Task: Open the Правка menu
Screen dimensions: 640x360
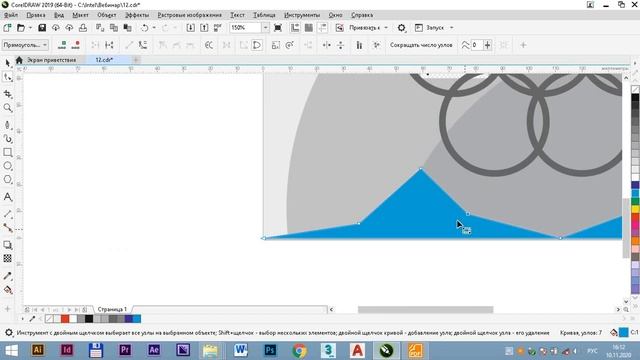Action: tap(36, 15)
